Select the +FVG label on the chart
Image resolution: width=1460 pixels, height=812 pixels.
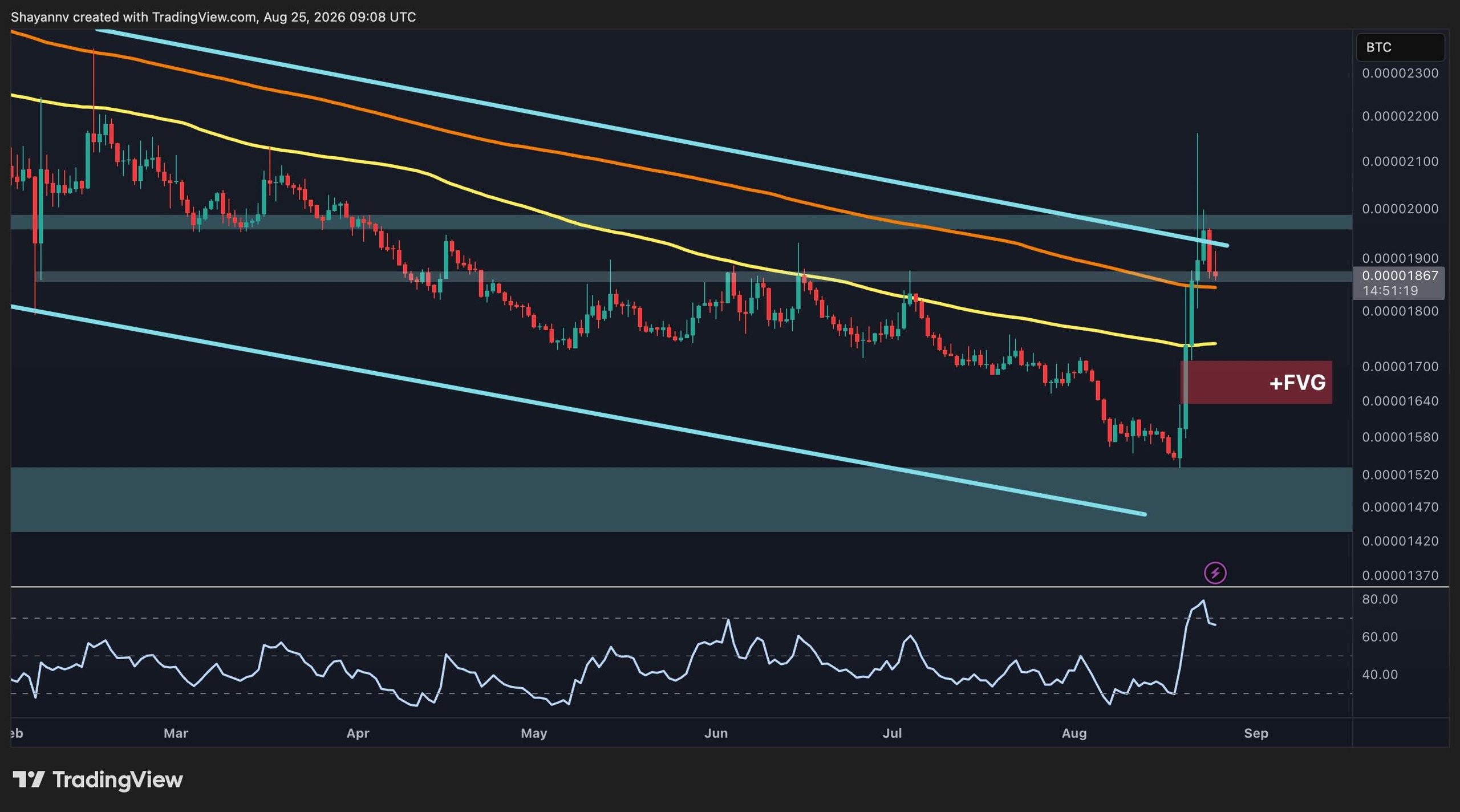[1297, 383]
